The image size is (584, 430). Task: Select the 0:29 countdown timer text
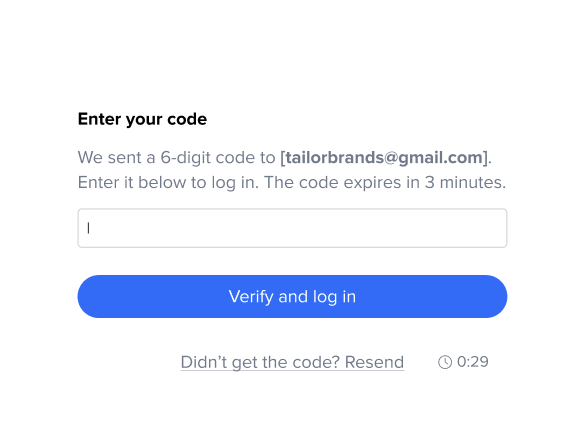(472, 362)
